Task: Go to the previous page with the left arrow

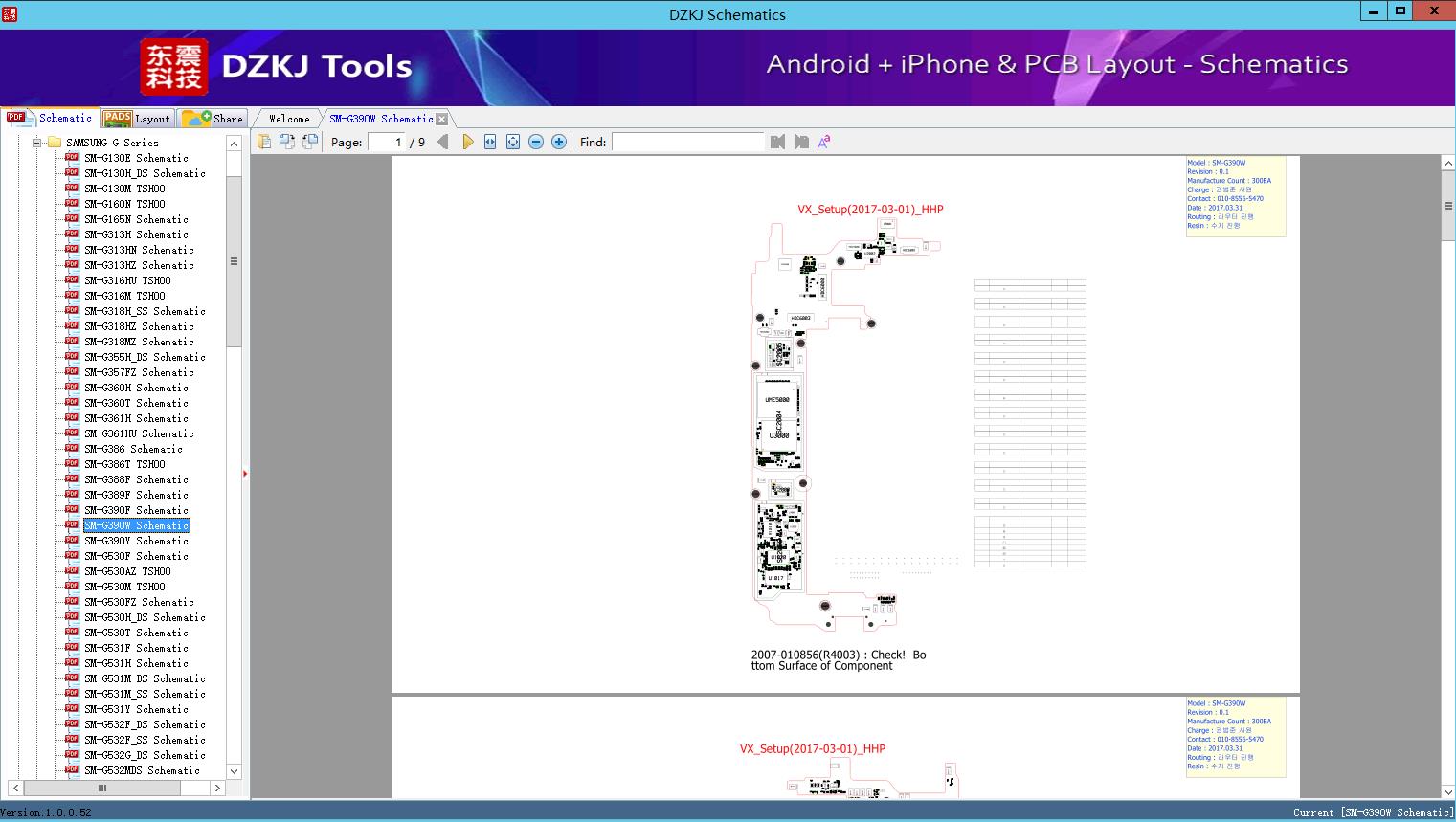Action: pyautogui.click(x=442, y=142)
